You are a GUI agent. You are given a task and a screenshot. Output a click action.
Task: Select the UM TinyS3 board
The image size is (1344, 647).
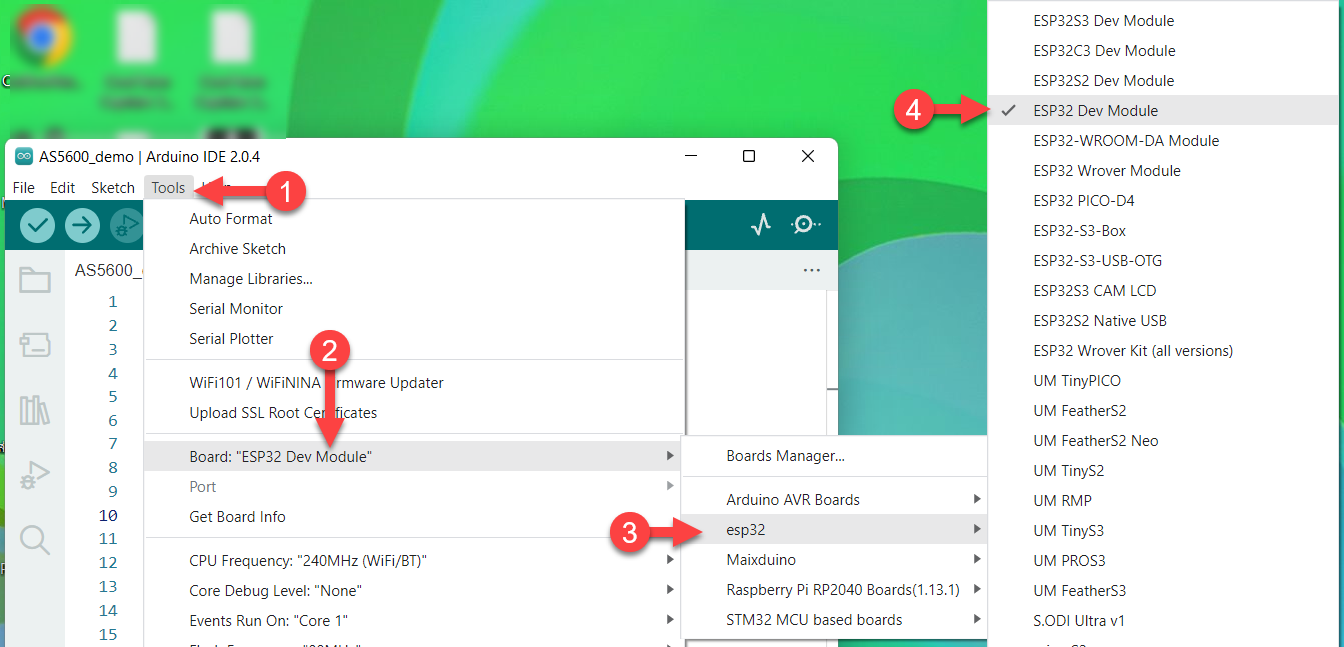(x=1165, y=531)
